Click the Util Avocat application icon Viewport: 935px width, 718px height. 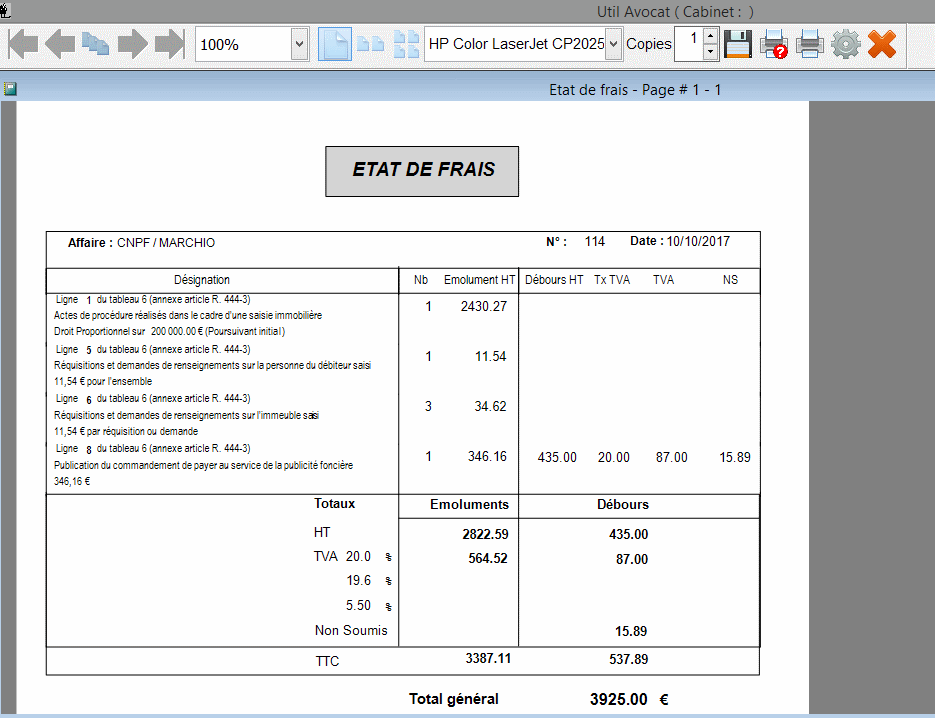click(x=5, y=10)
